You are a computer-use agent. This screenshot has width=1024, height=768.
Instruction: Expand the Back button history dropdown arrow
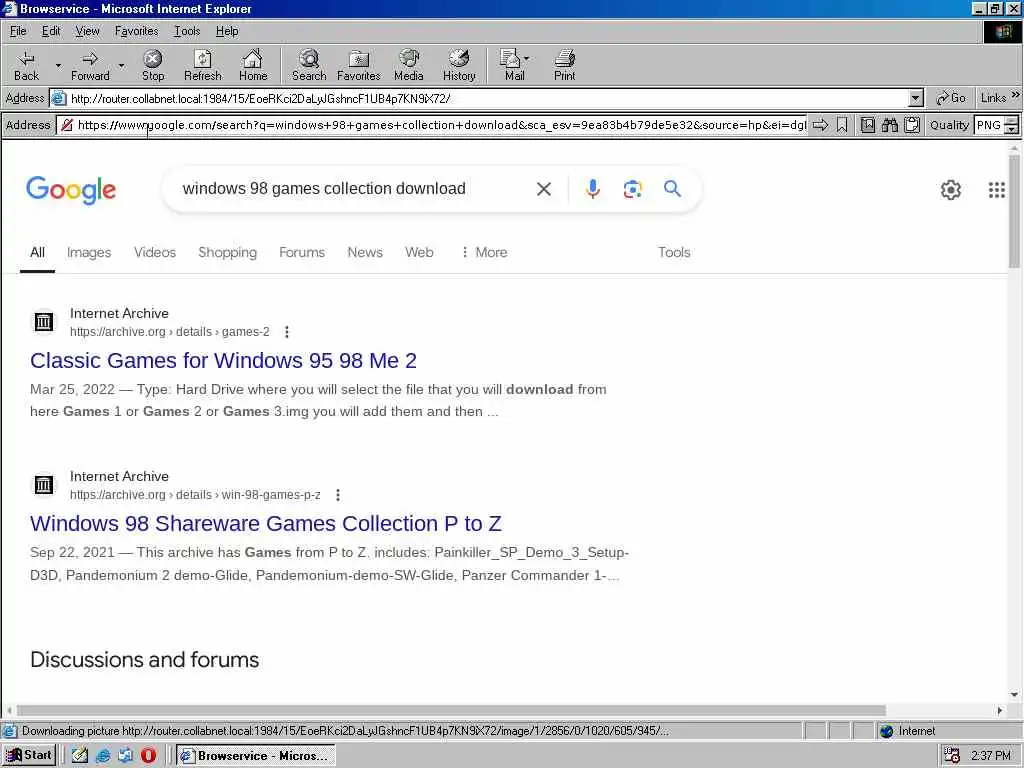pyautogui.click(x=57, y=66)
